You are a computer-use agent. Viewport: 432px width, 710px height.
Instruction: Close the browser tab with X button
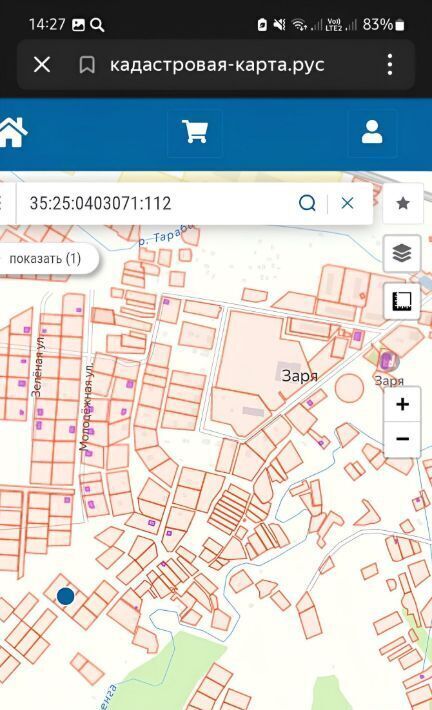(x=42, y=65)
